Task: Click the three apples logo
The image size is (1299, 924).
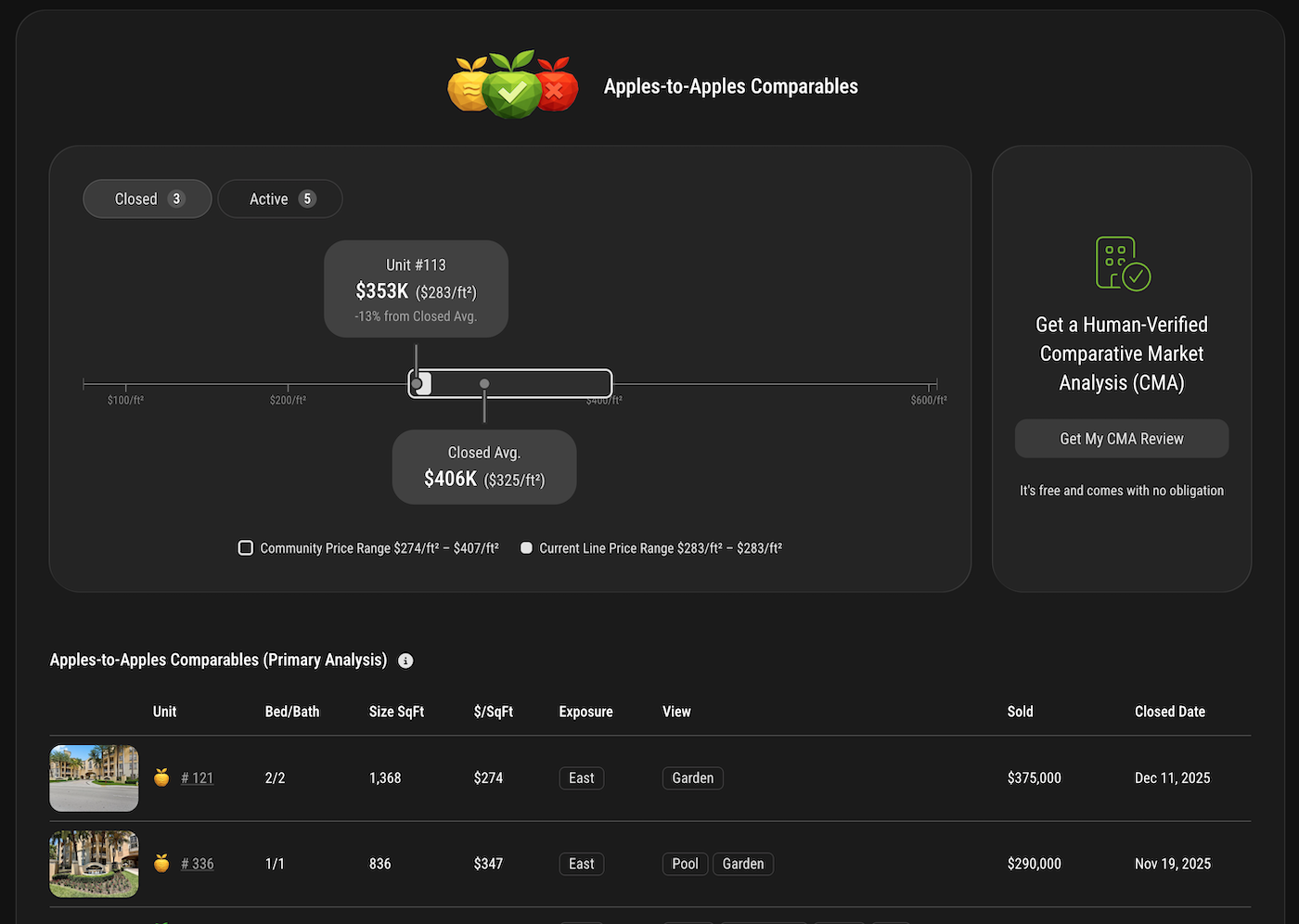Action: (513, 84)
